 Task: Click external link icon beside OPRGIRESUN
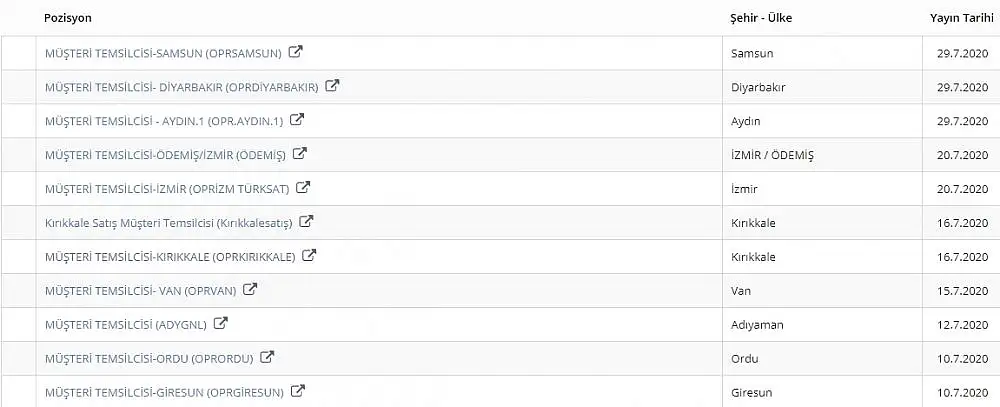coord(298,391)
